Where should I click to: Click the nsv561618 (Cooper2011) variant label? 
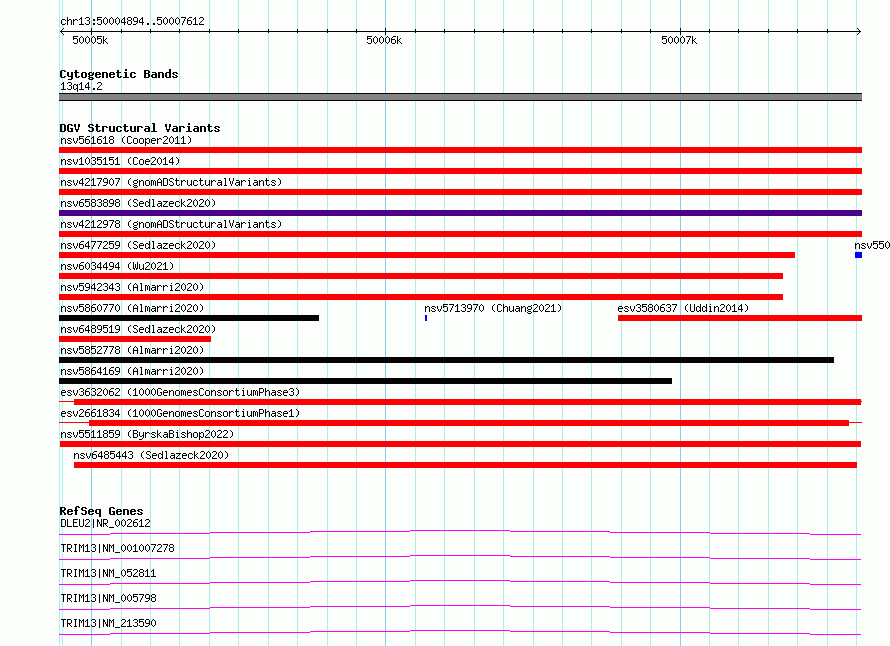[126, 140]
